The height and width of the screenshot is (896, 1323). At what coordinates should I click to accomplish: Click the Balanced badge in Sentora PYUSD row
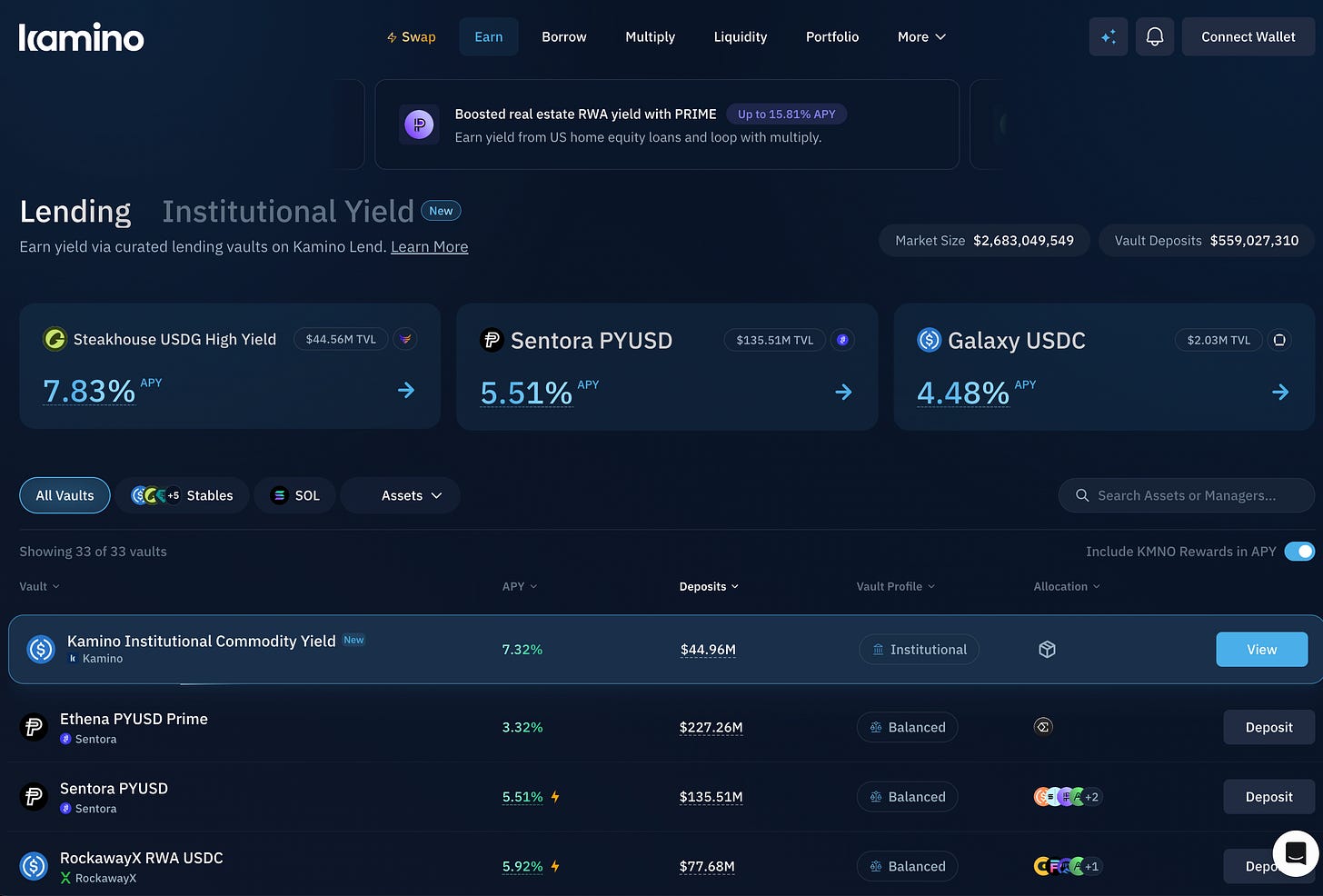coord(907,797)
